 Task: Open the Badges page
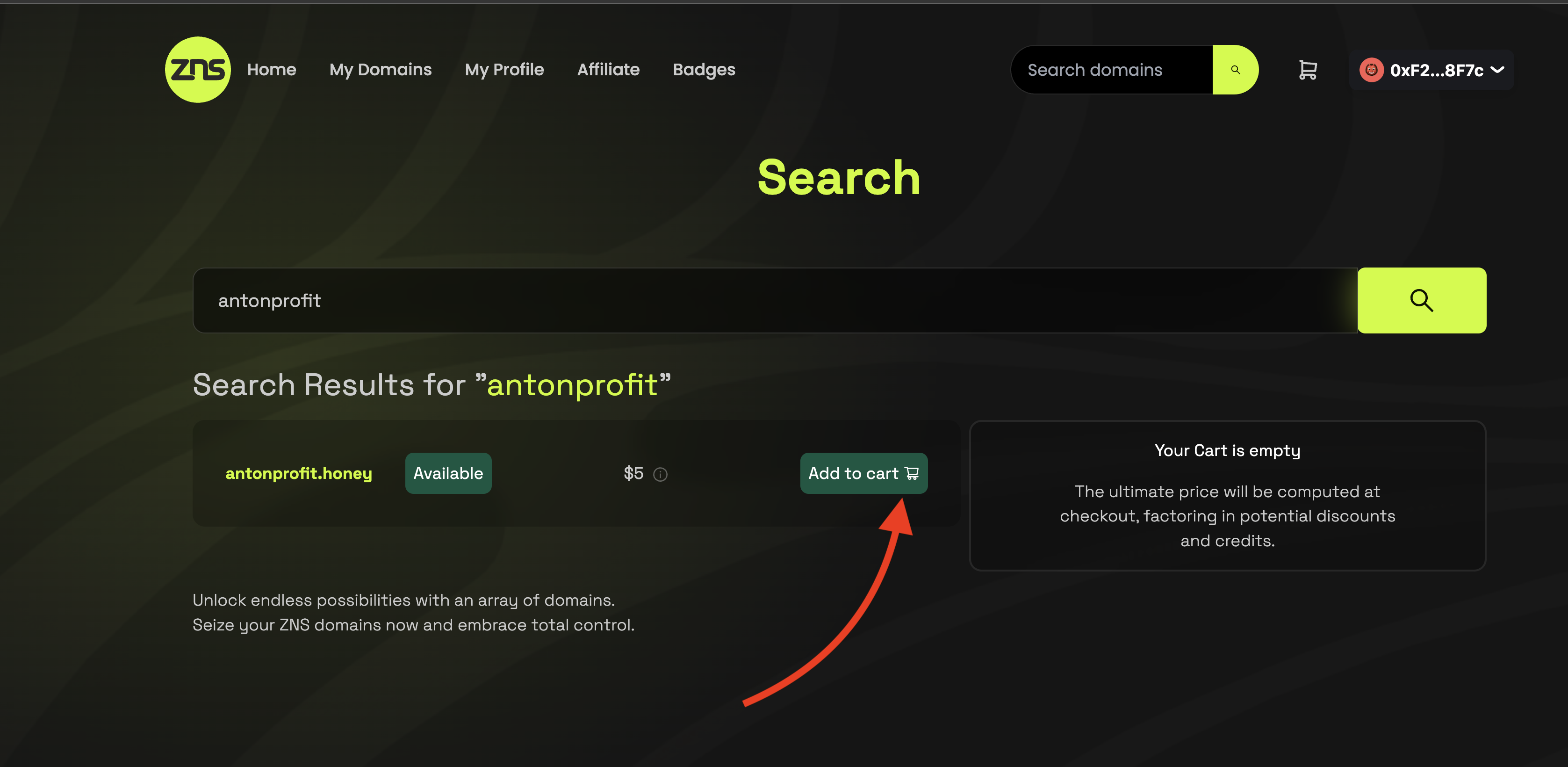point(704,70)
